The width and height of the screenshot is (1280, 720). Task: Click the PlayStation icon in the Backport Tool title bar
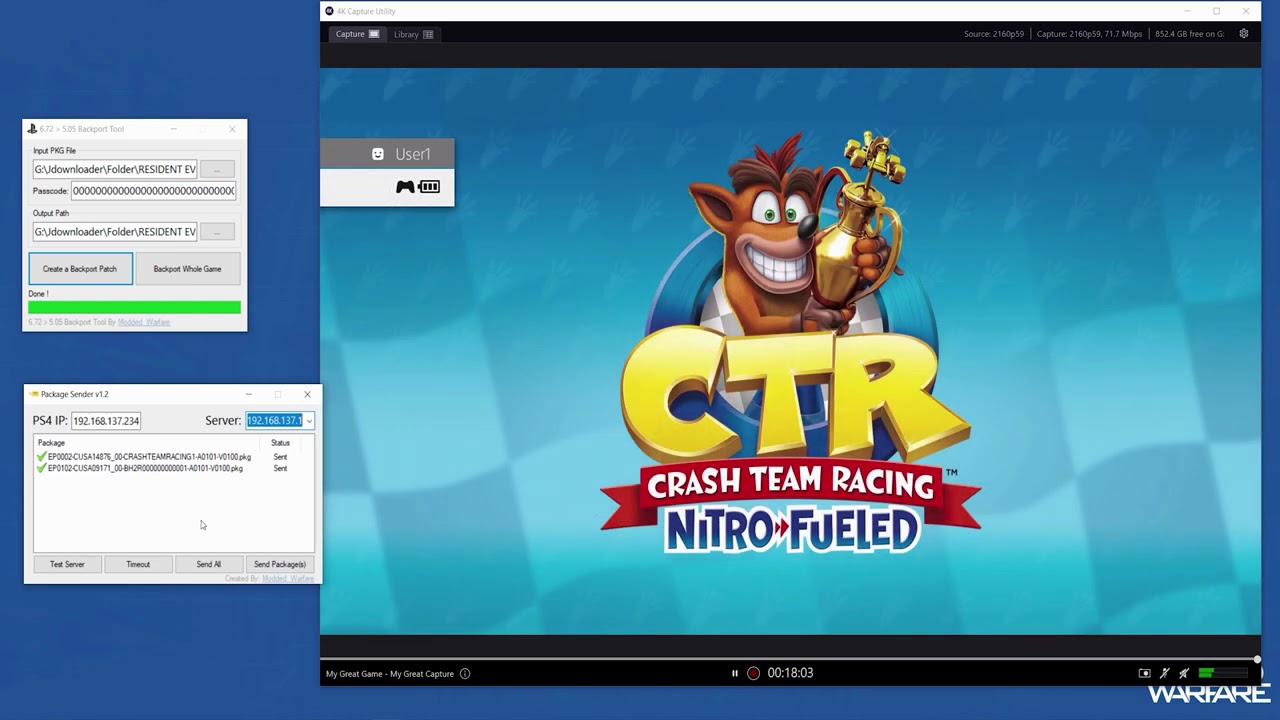(x=32, y=129)
